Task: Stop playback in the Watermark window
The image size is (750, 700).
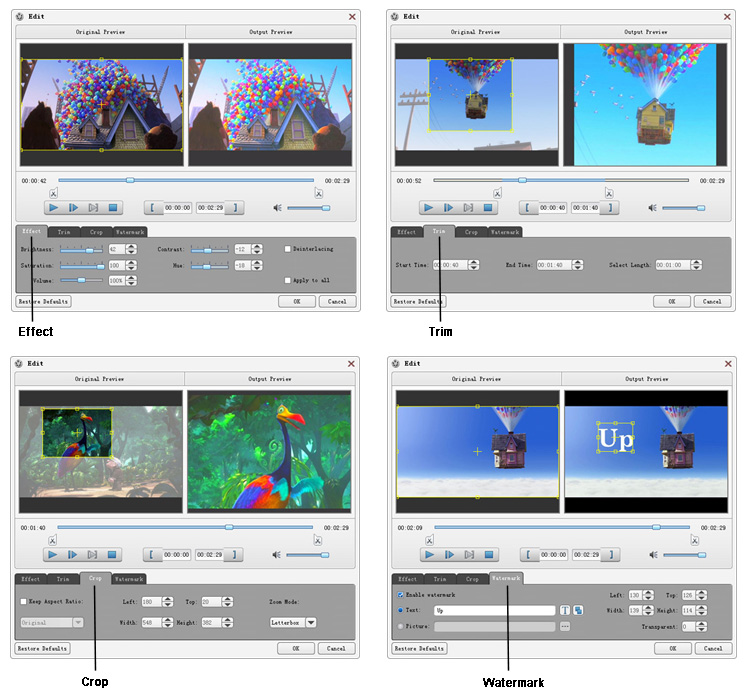Action: (489, 555)
